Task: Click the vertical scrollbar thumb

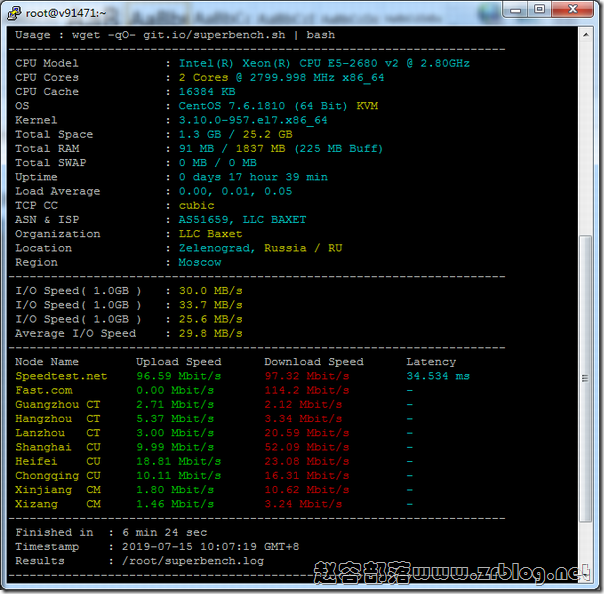Action: click(586, 378)
